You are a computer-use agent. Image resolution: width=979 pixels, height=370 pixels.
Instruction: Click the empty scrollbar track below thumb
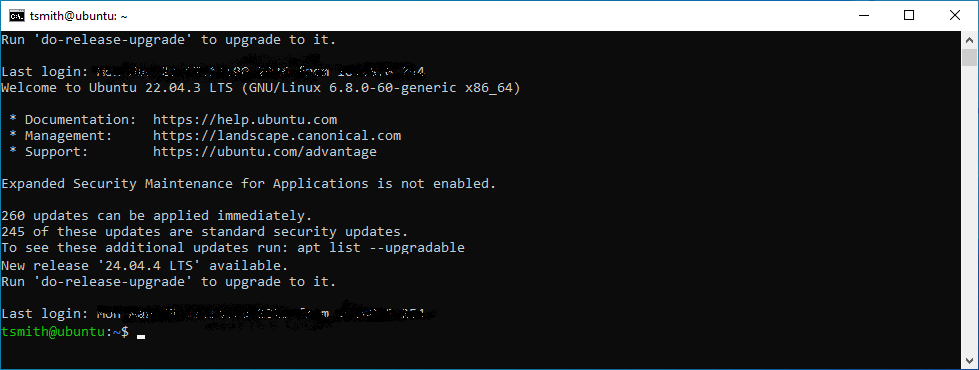[x=969, y=210]
